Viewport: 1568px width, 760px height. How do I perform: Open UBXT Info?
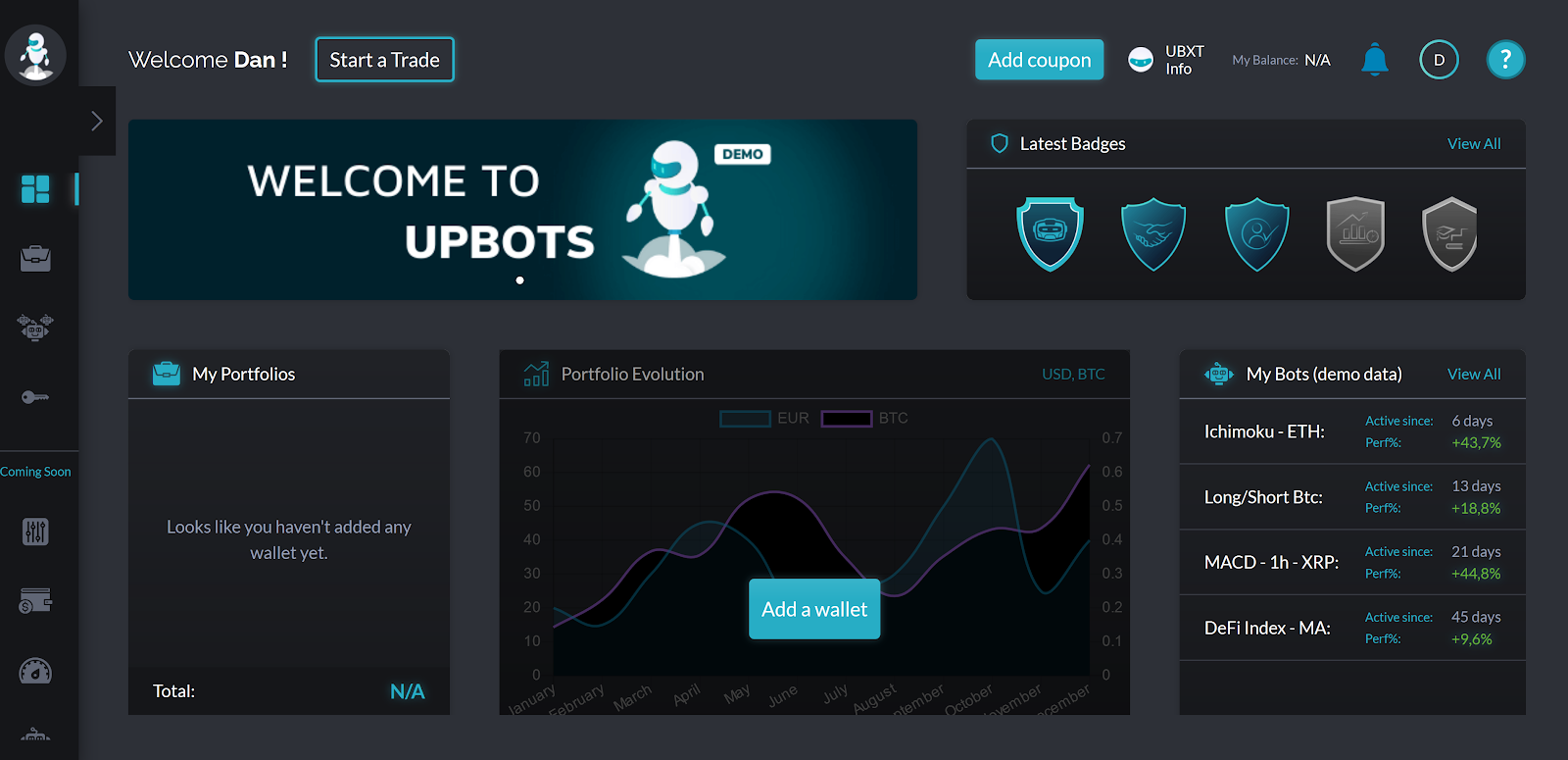click(x=1184, y=60)
